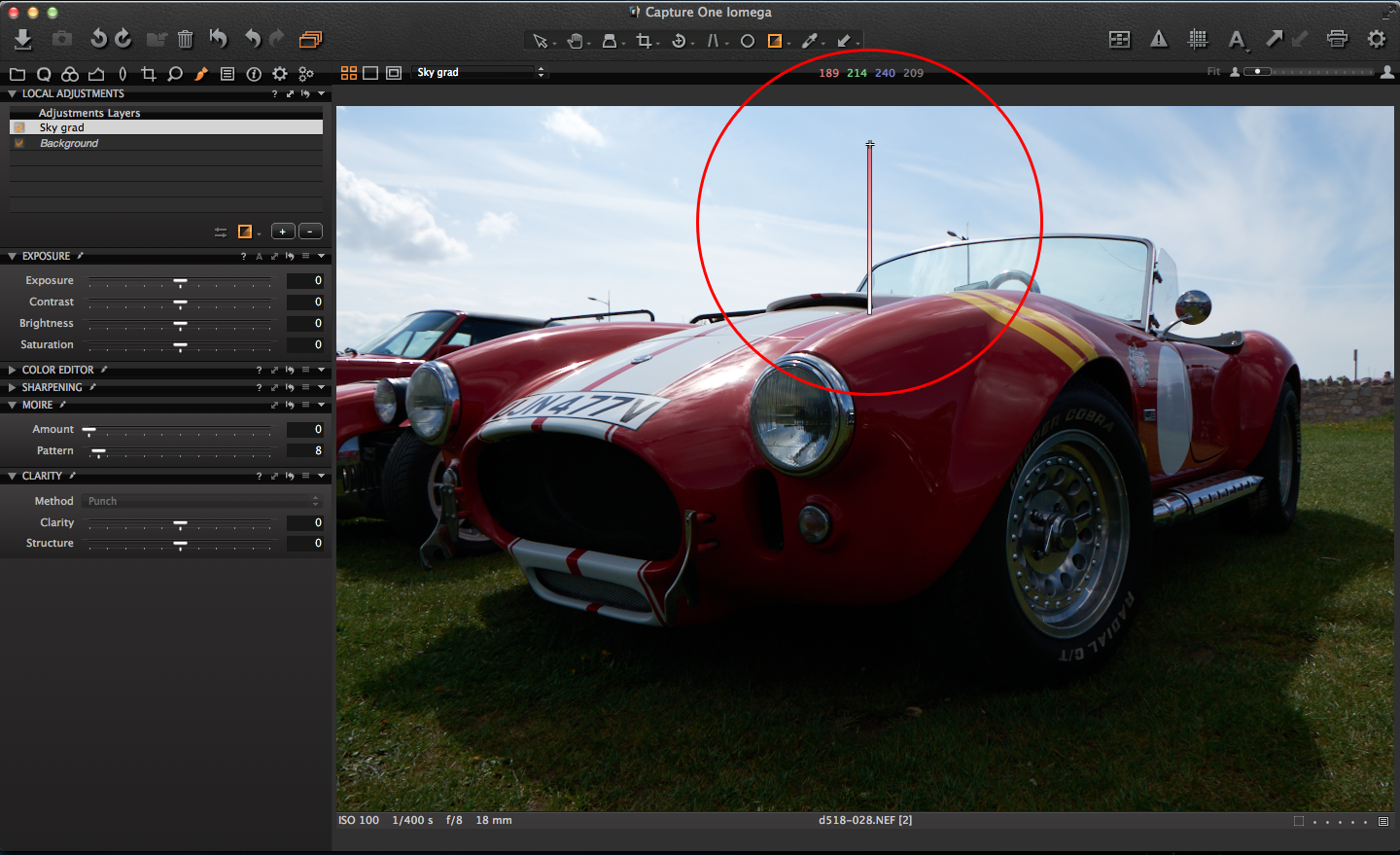
Task: Select the straighten/keystone tool
Action: pyautogui.click(x=716, y=41)
